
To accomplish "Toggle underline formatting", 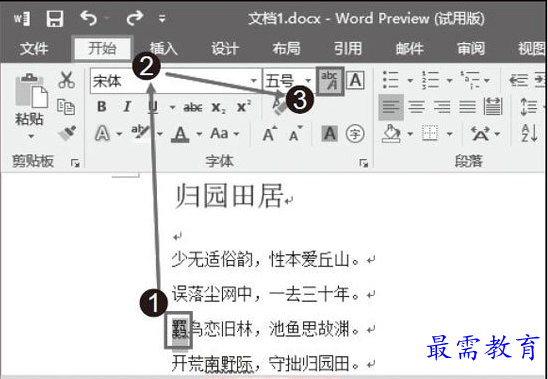I will (x=153, y=107).
